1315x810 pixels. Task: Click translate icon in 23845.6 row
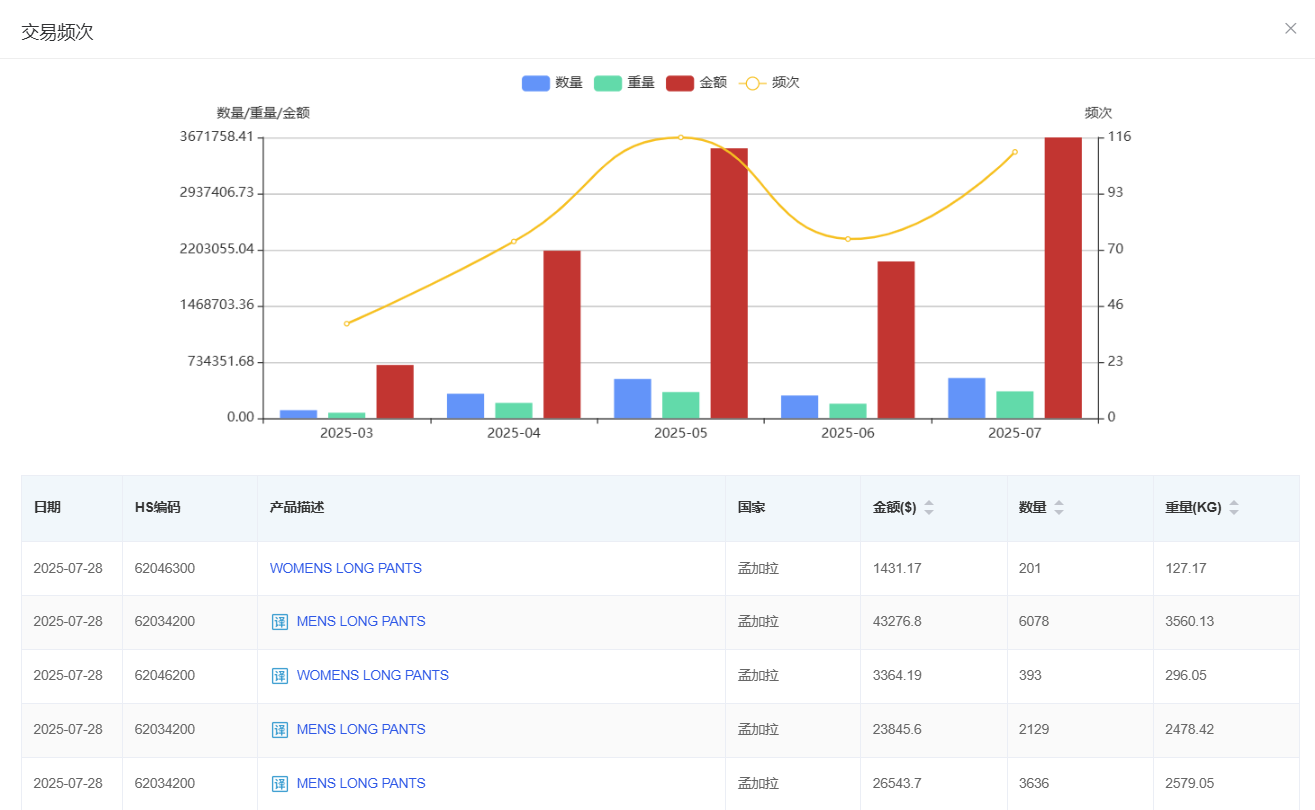(x=280, y=730)
